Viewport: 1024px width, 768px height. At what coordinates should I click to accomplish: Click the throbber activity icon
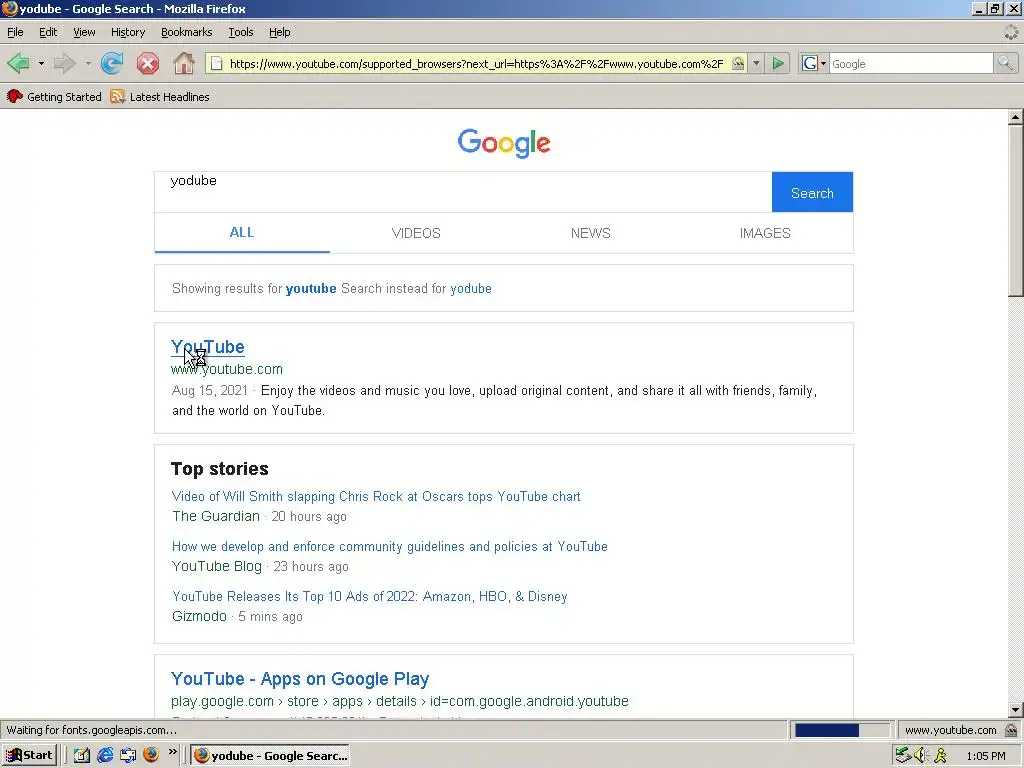[1011, 32]
